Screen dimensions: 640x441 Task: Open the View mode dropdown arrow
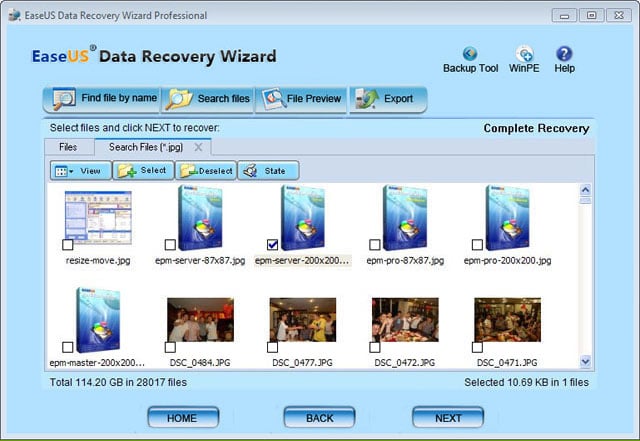71,172
